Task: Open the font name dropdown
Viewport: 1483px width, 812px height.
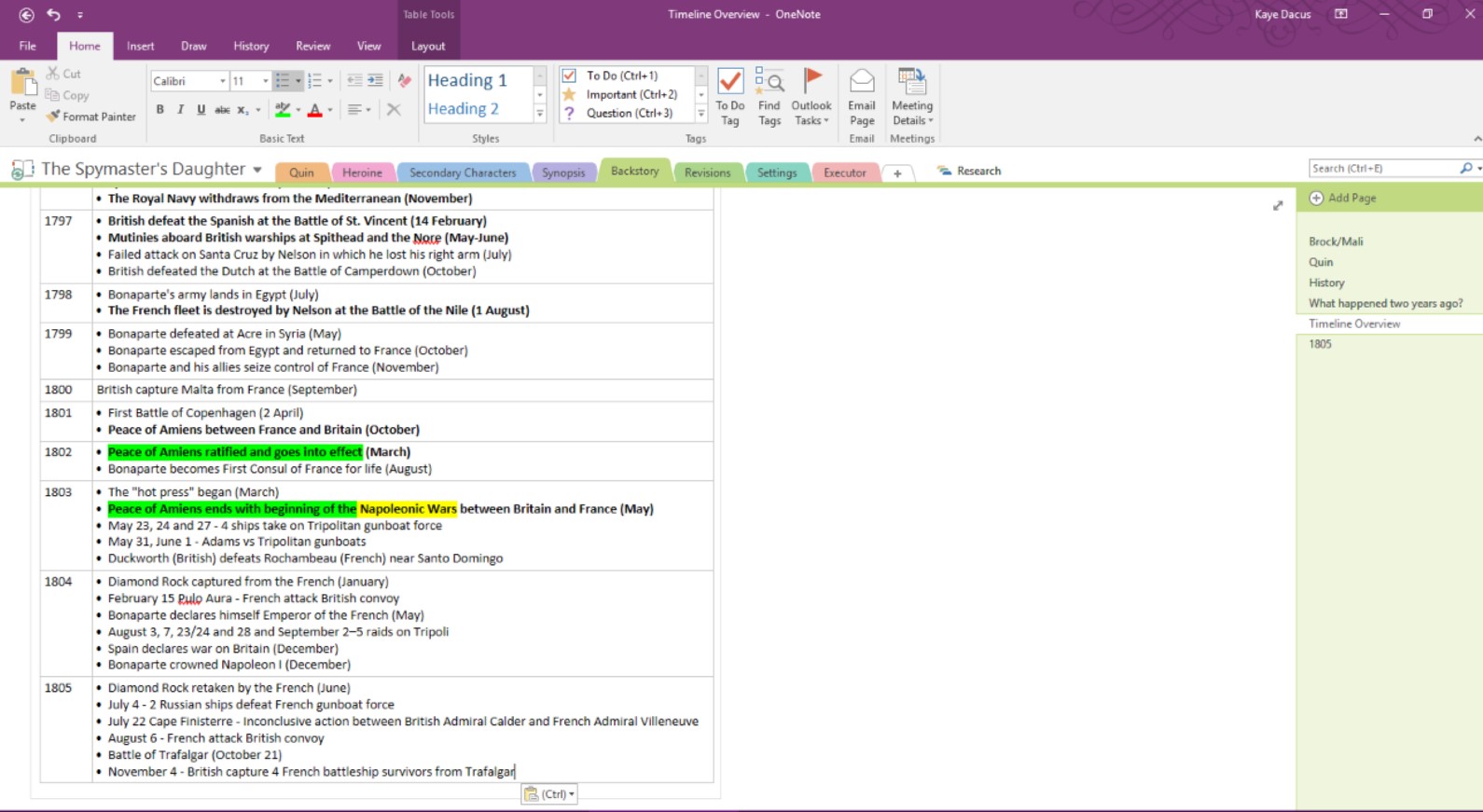Action: point(222,81)
